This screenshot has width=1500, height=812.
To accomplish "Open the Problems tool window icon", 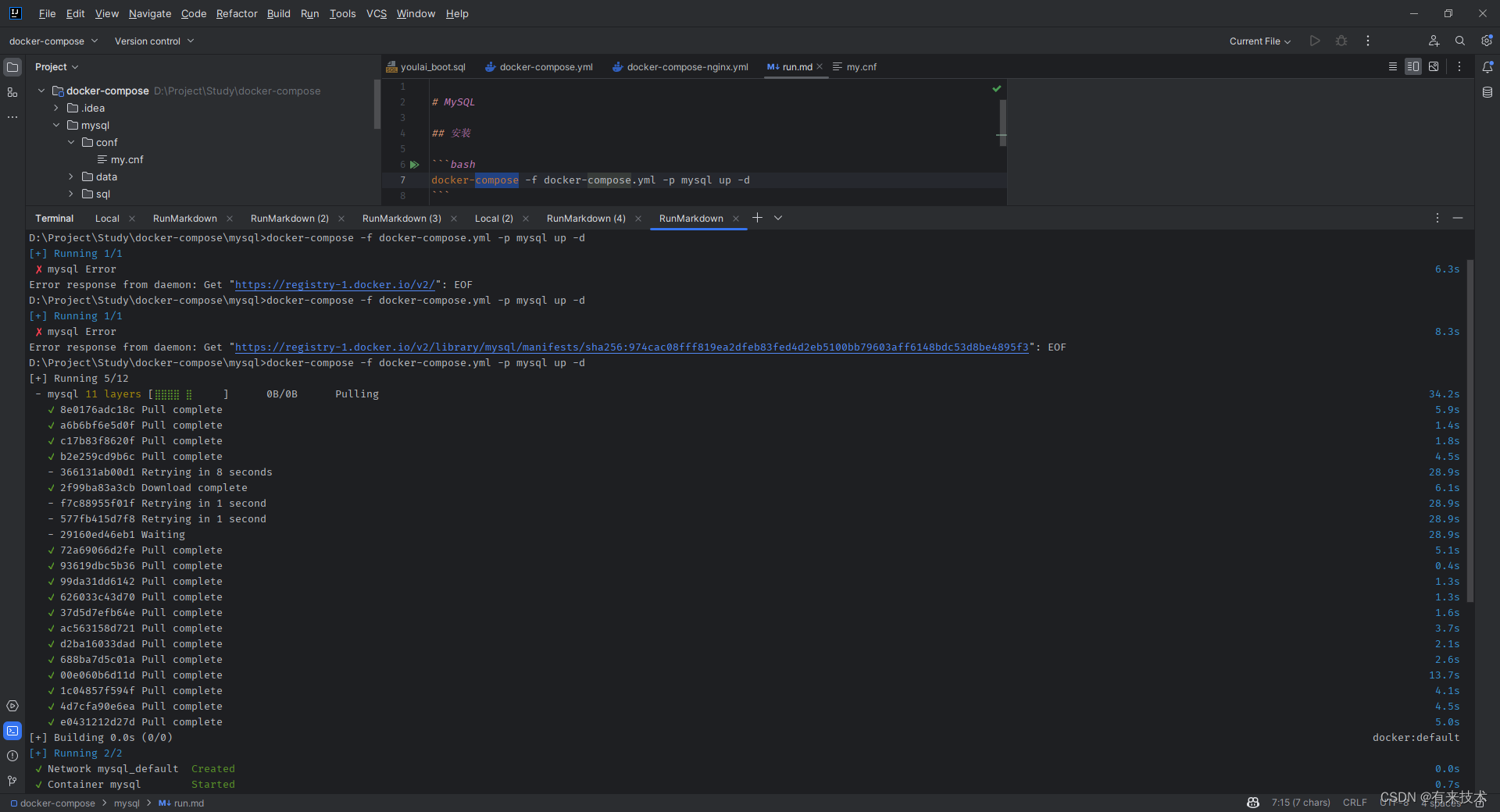I will [x=12, y=756].
